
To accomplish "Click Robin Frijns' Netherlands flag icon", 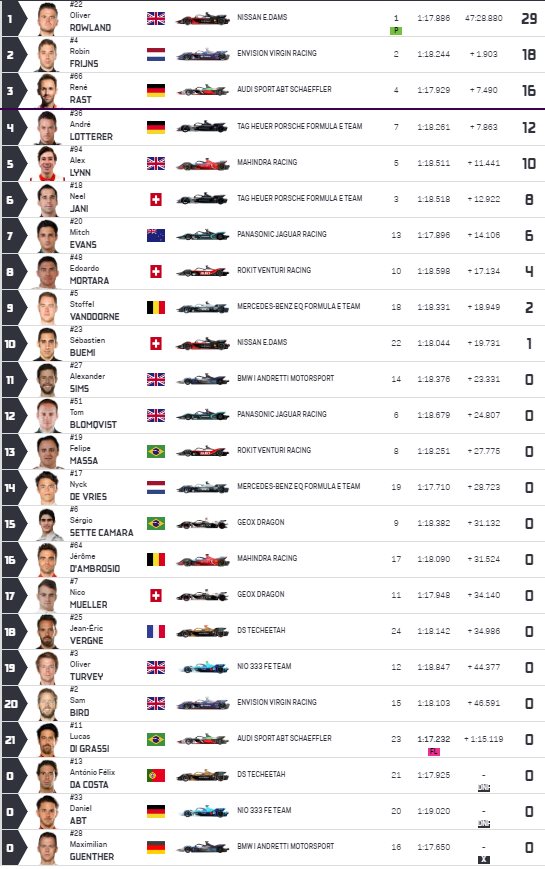I will click(x=156, y=54).
